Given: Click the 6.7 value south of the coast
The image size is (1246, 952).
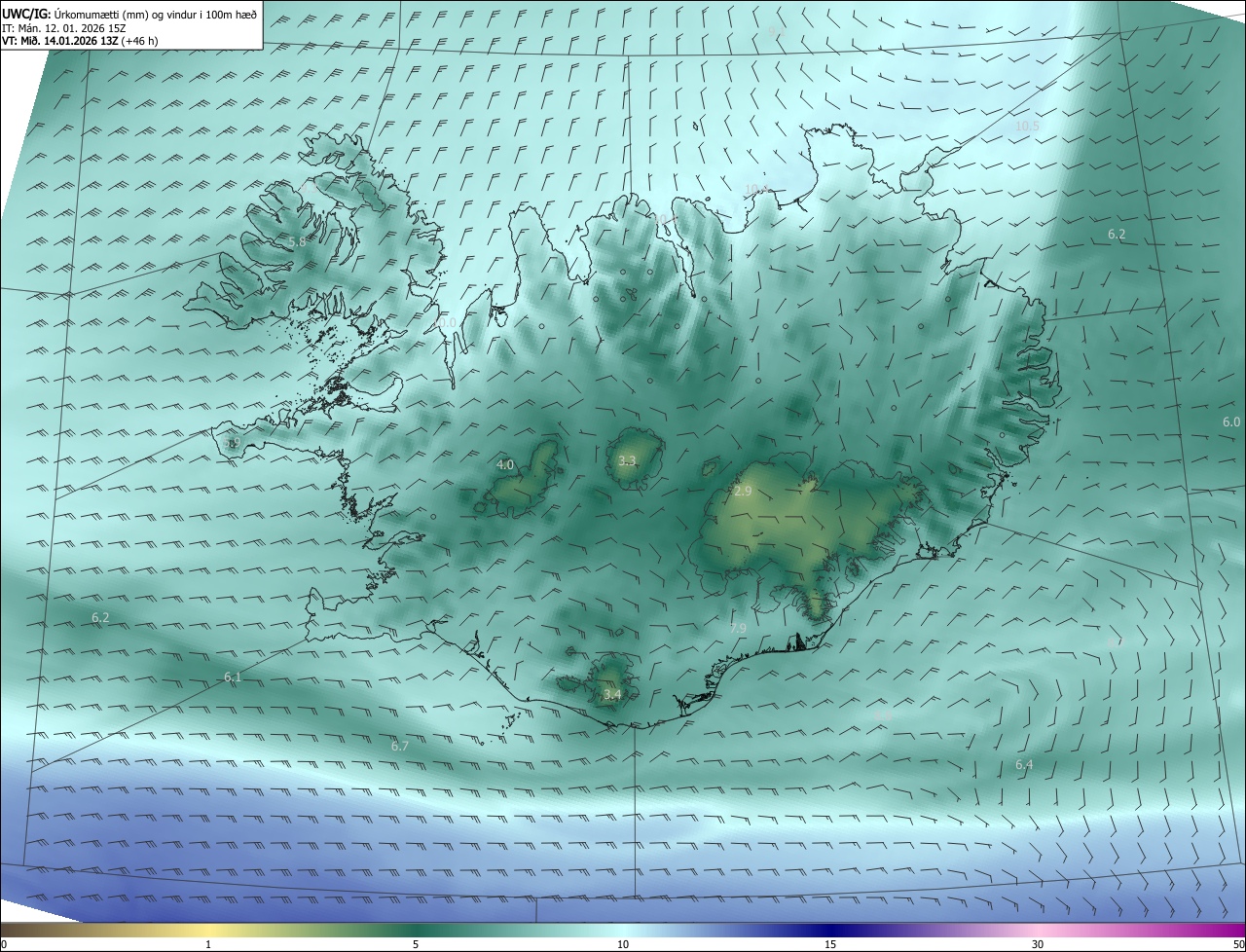Looking at the screenshot, I should click(x=400, y=746).
